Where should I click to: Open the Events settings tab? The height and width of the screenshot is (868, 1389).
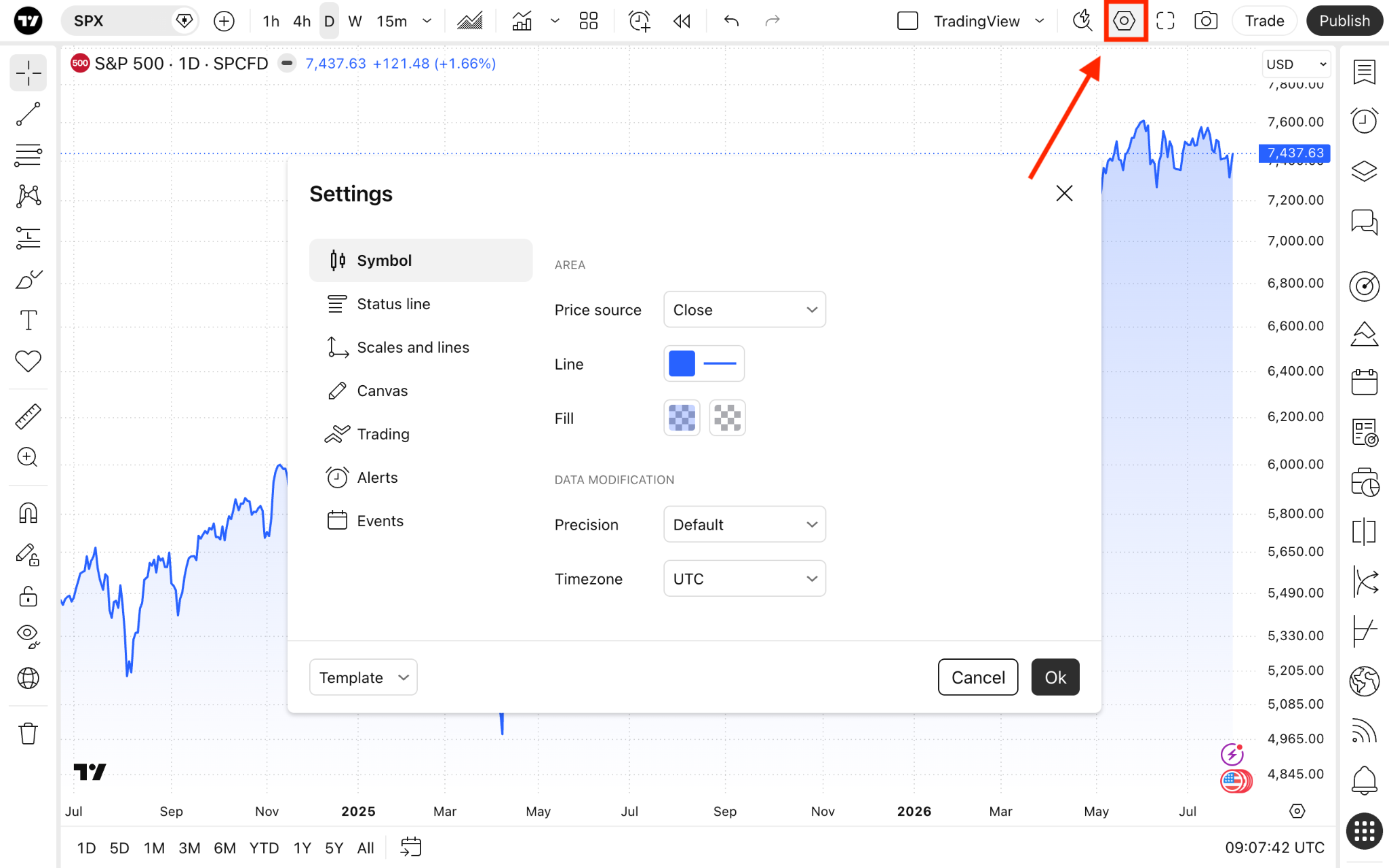coord(420,521)
